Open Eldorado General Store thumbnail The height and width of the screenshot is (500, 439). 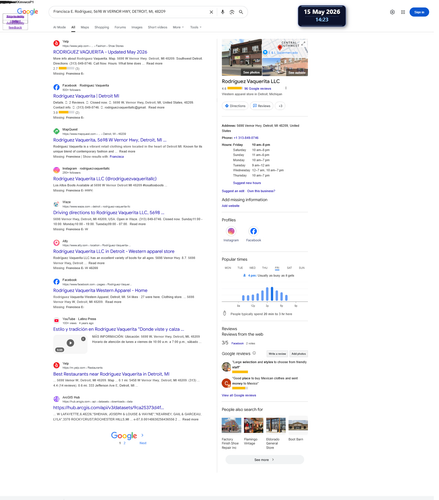[276, 426]
